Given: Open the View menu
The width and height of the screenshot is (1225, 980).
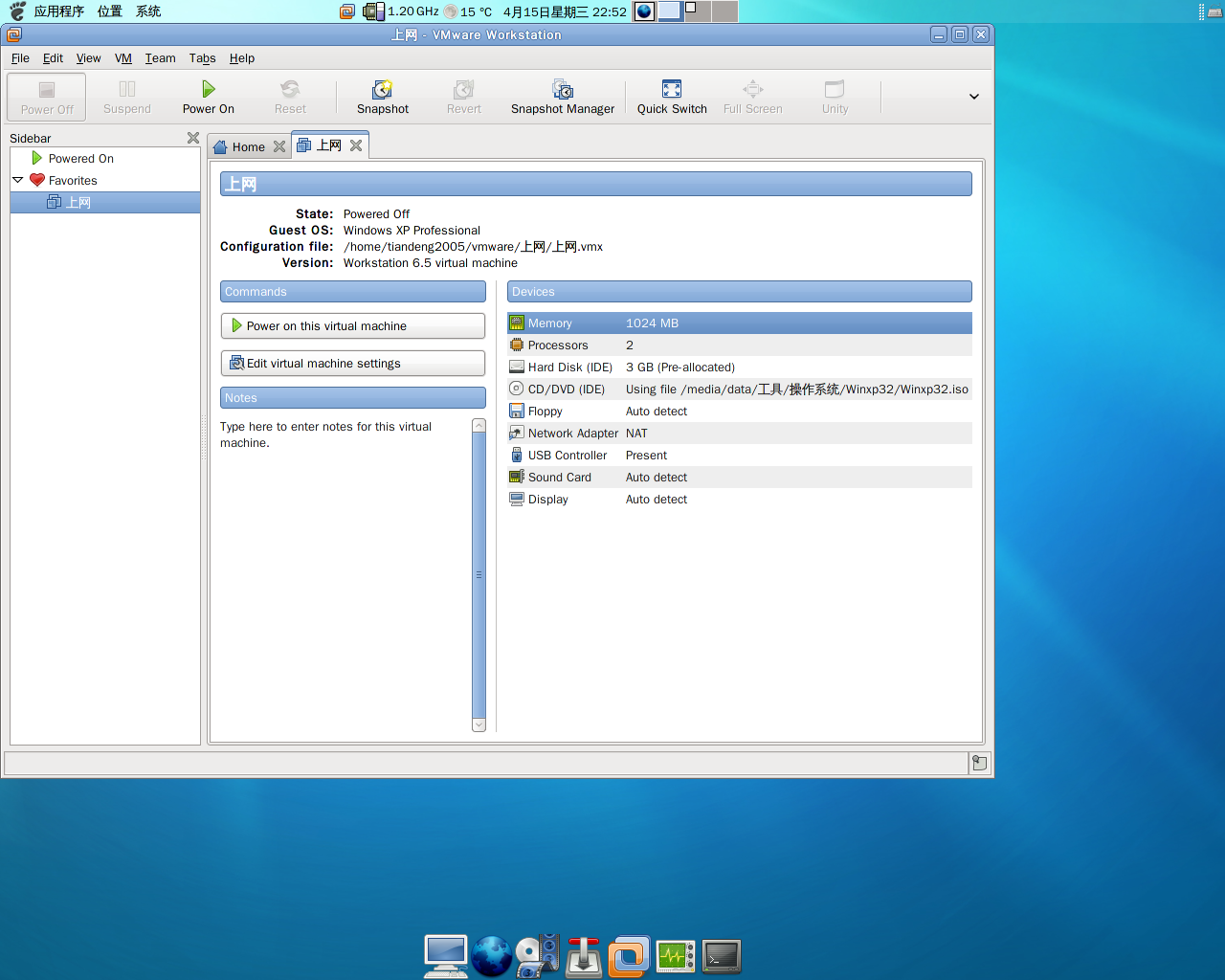Looking at the screenshot, I should point(88,58).
